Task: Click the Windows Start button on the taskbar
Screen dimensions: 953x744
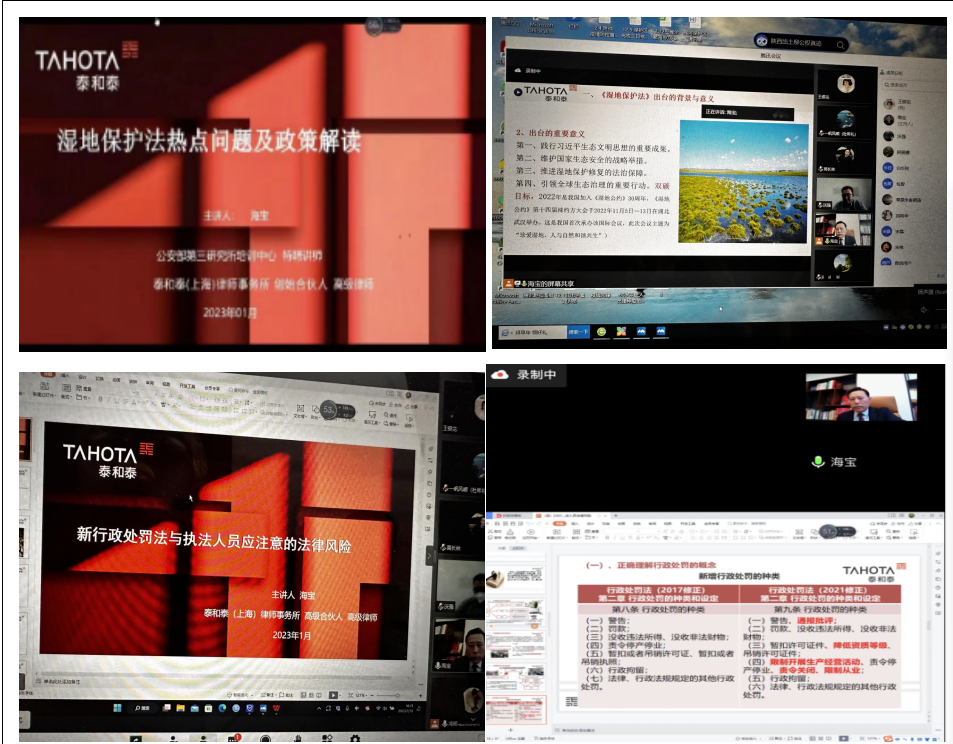Action: tap(118, 708)
